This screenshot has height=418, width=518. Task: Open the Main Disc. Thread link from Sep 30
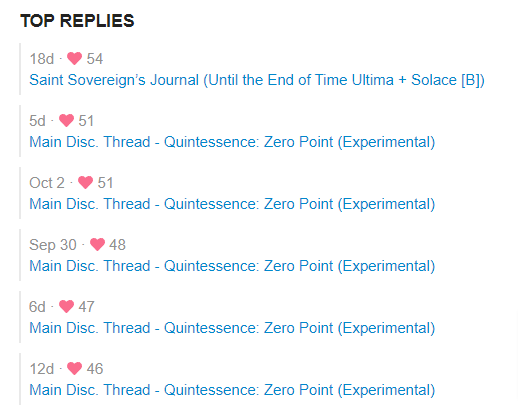coord(232,266)
